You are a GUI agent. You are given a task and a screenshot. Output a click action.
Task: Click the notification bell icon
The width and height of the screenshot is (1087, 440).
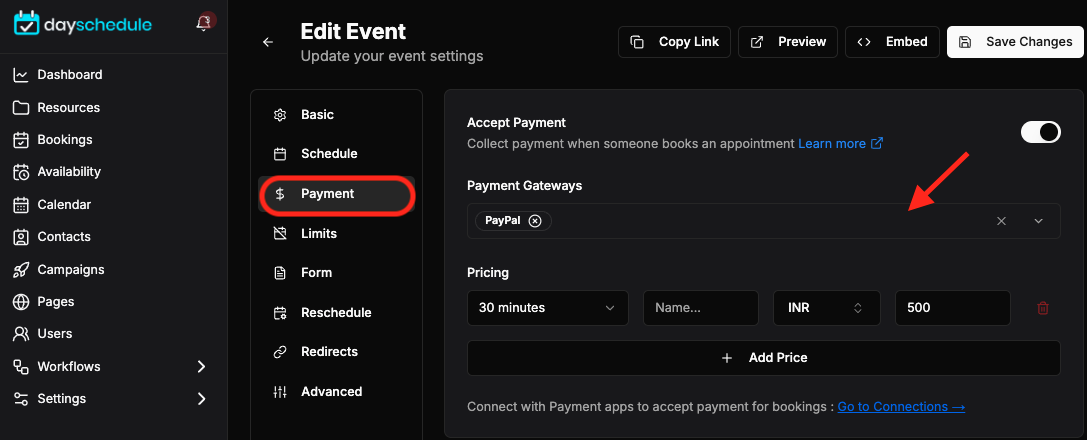(x=203, y=24)
